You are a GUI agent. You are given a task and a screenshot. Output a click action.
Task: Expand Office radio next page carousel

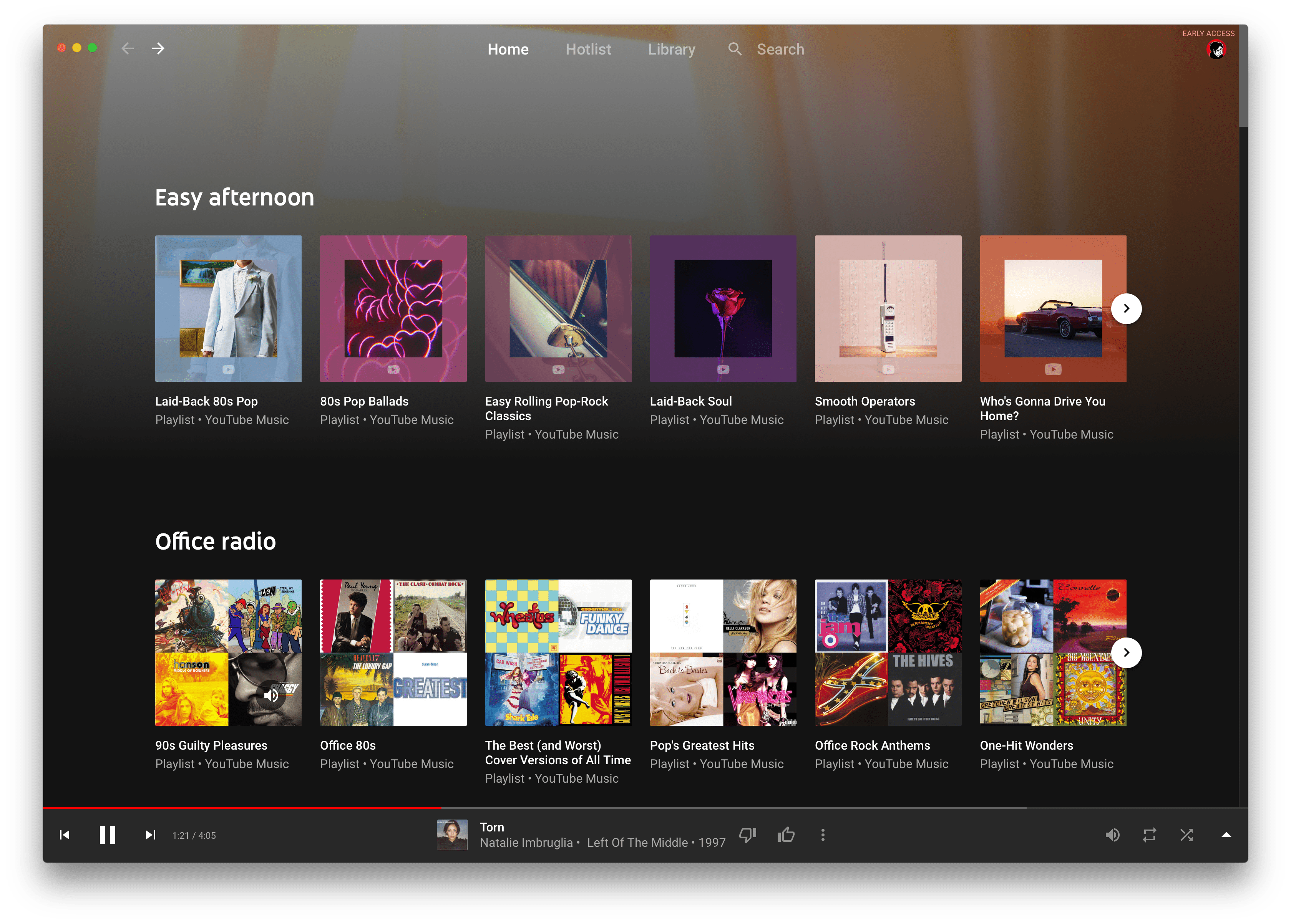(1127, 652)
